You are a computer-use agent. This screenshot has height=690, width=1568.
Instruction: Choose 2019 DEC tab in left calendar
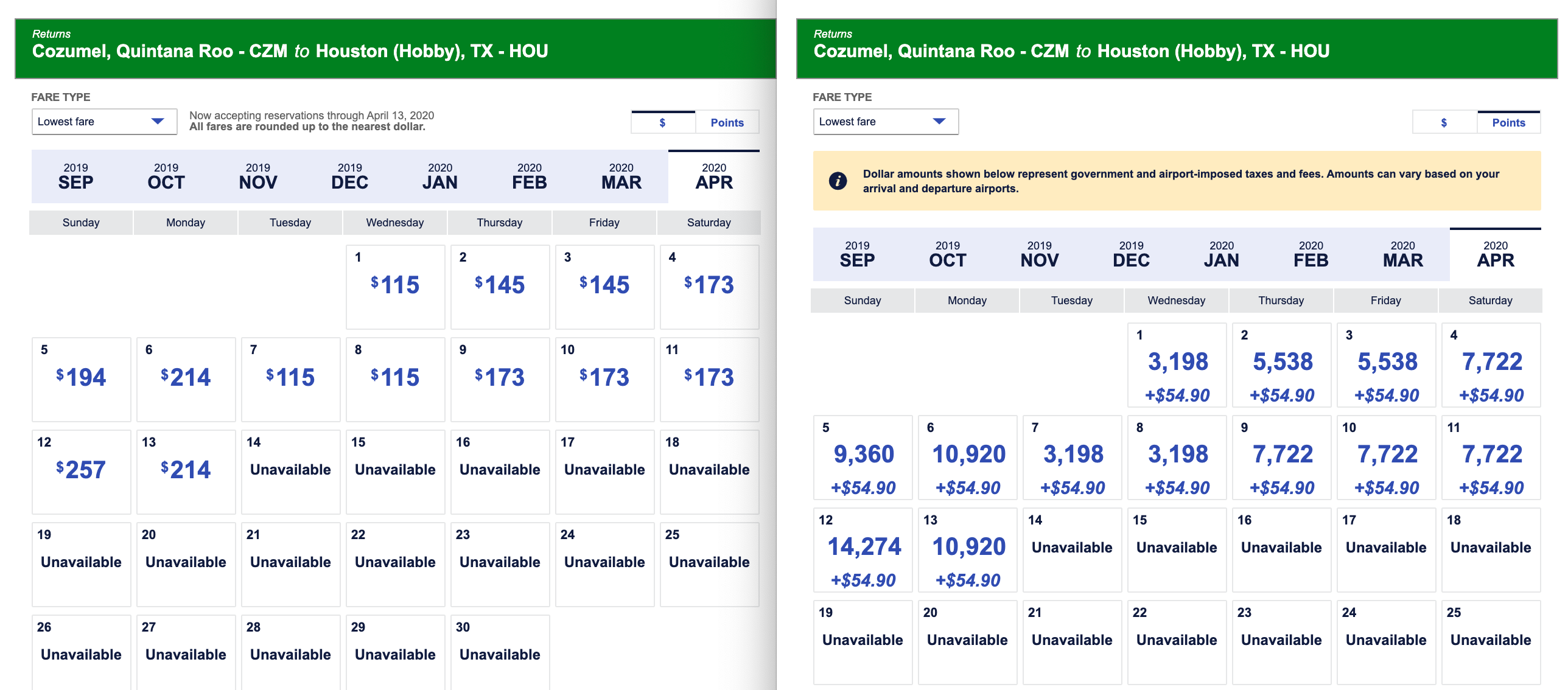(x=349, y=176)
